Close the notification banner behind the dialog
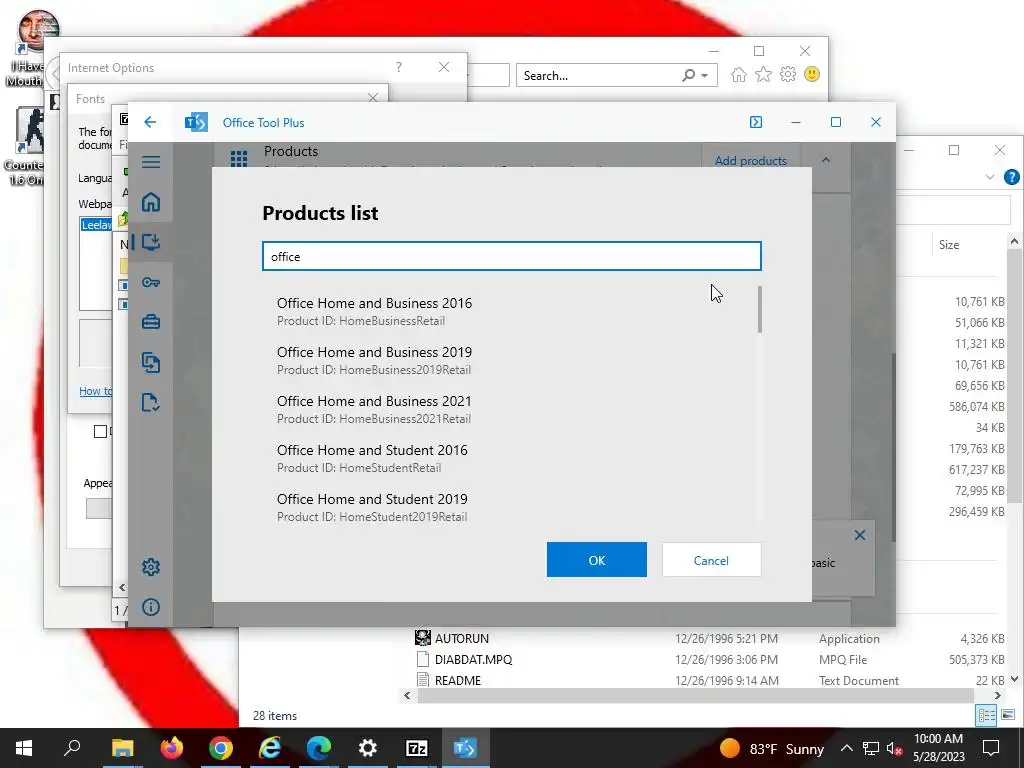Viewport: 1024px width, 768px height. pos(860,535)
